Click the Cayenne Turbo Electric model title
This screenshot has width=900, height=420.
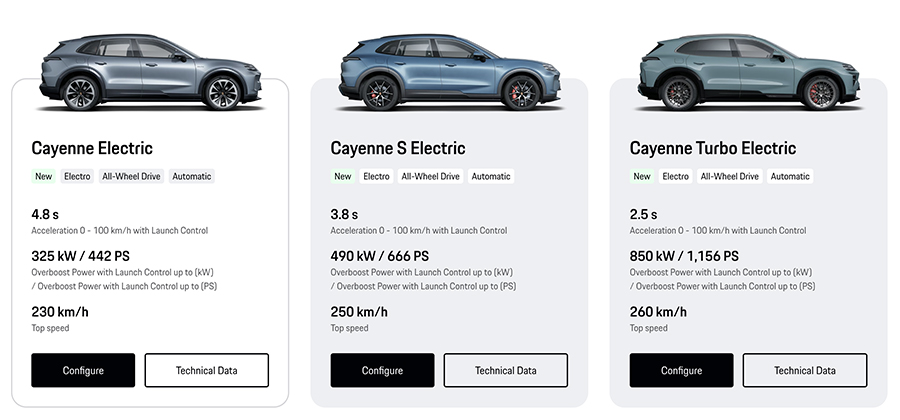tap(713, 148)
